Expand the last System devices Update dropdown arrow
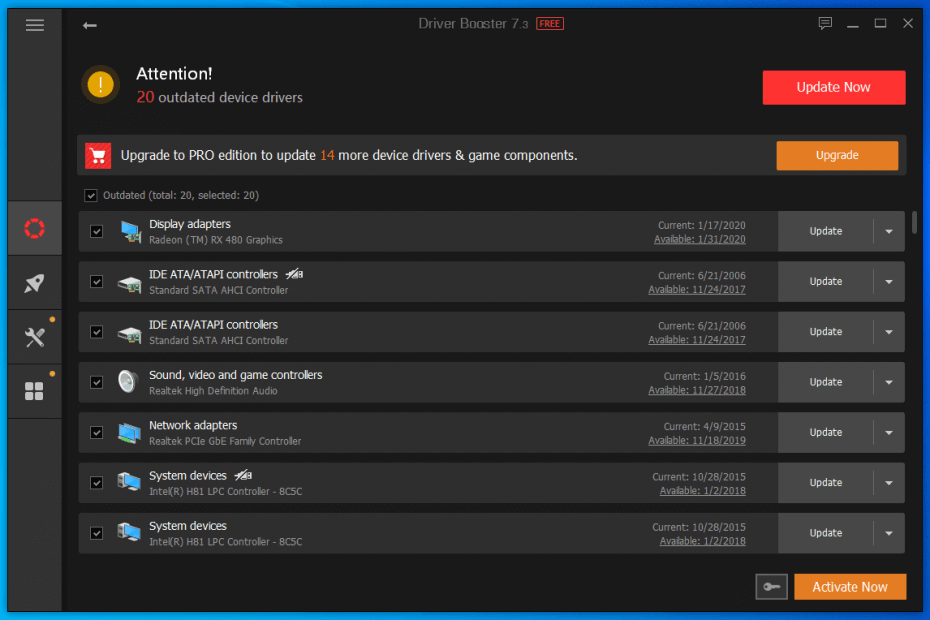The image size is (930, 620). (x=889, y=533)
